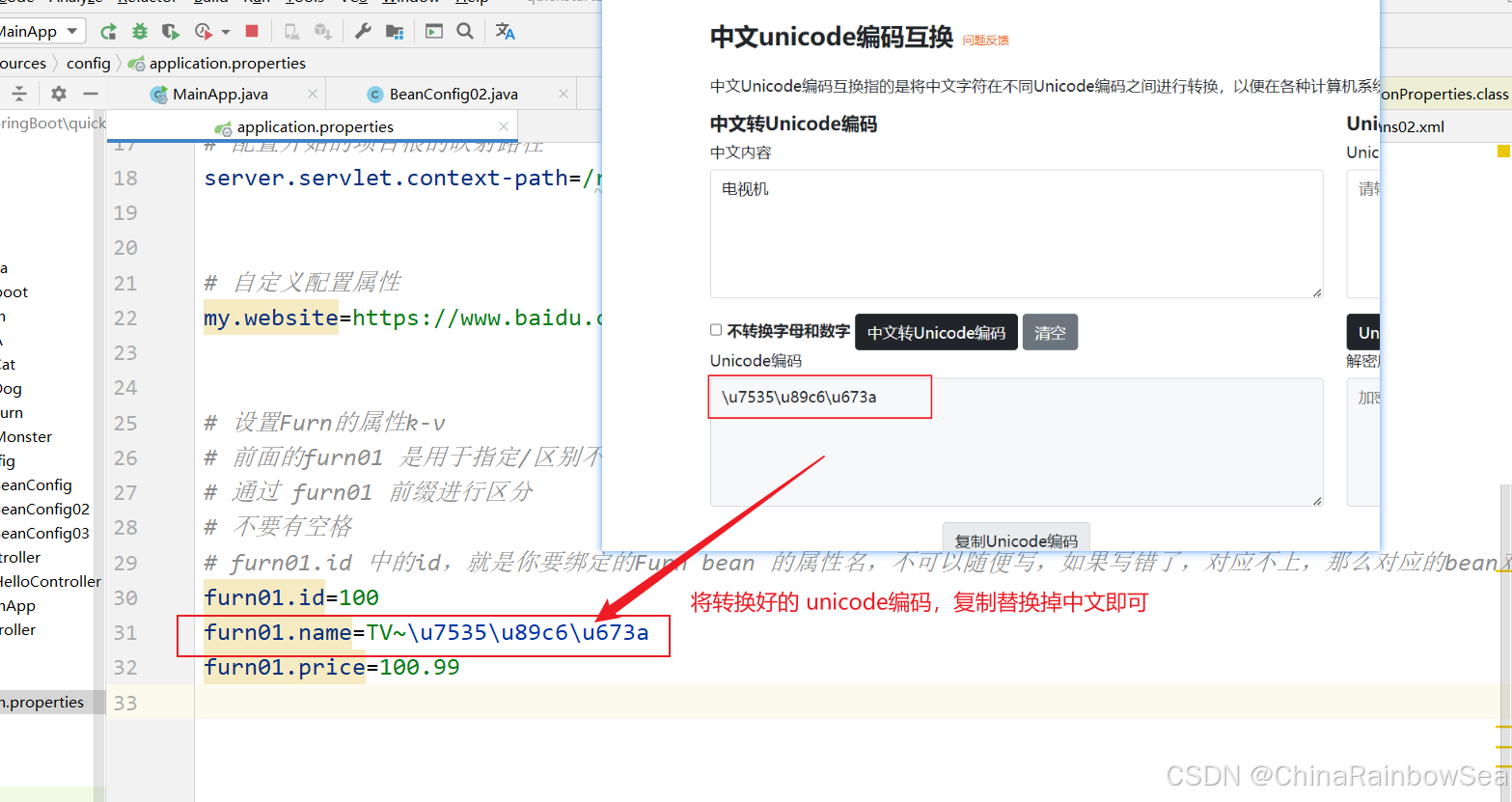The height and width of the screenshot is (802, 1512).
Task: Switch to the BeanConfig02.java tab
Action: [454, 94]
